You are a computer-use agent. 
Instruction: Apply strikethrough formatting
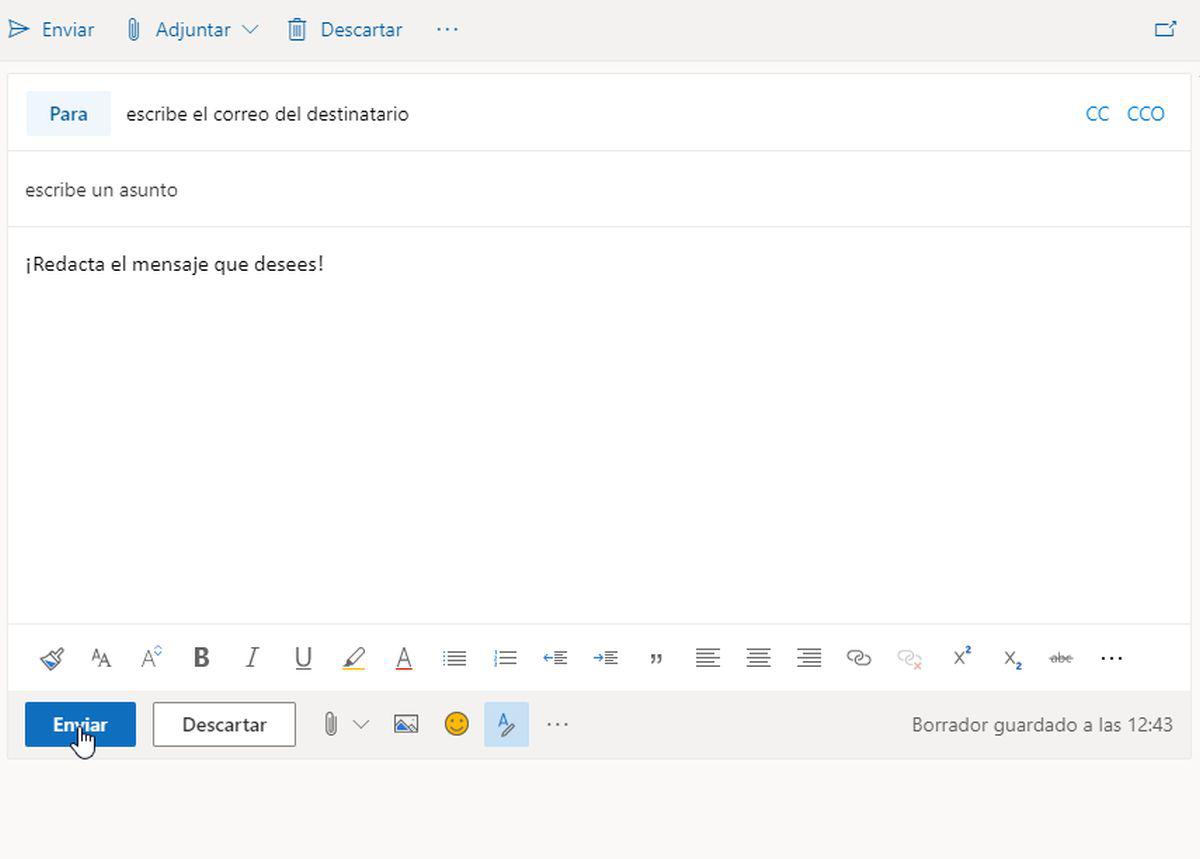1060,658
